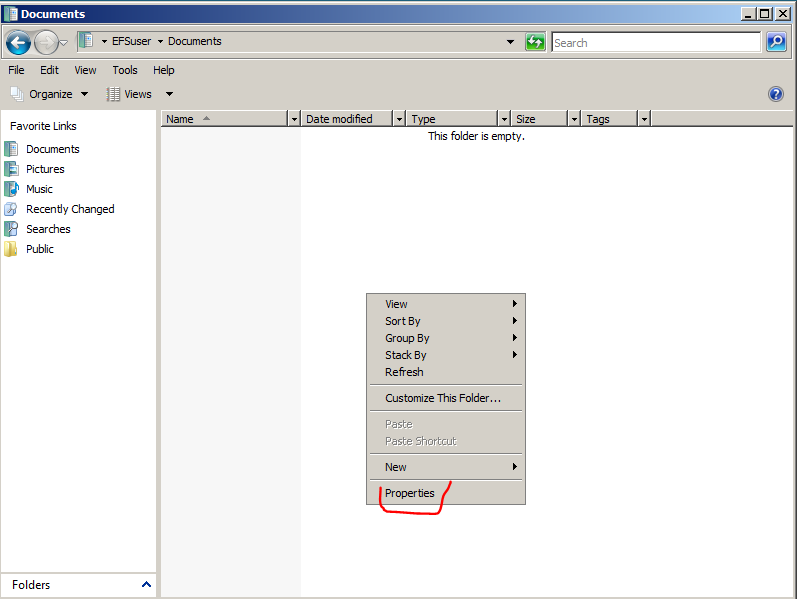Open the File menu
Screen dimensions: 797x599
(16, 70)
